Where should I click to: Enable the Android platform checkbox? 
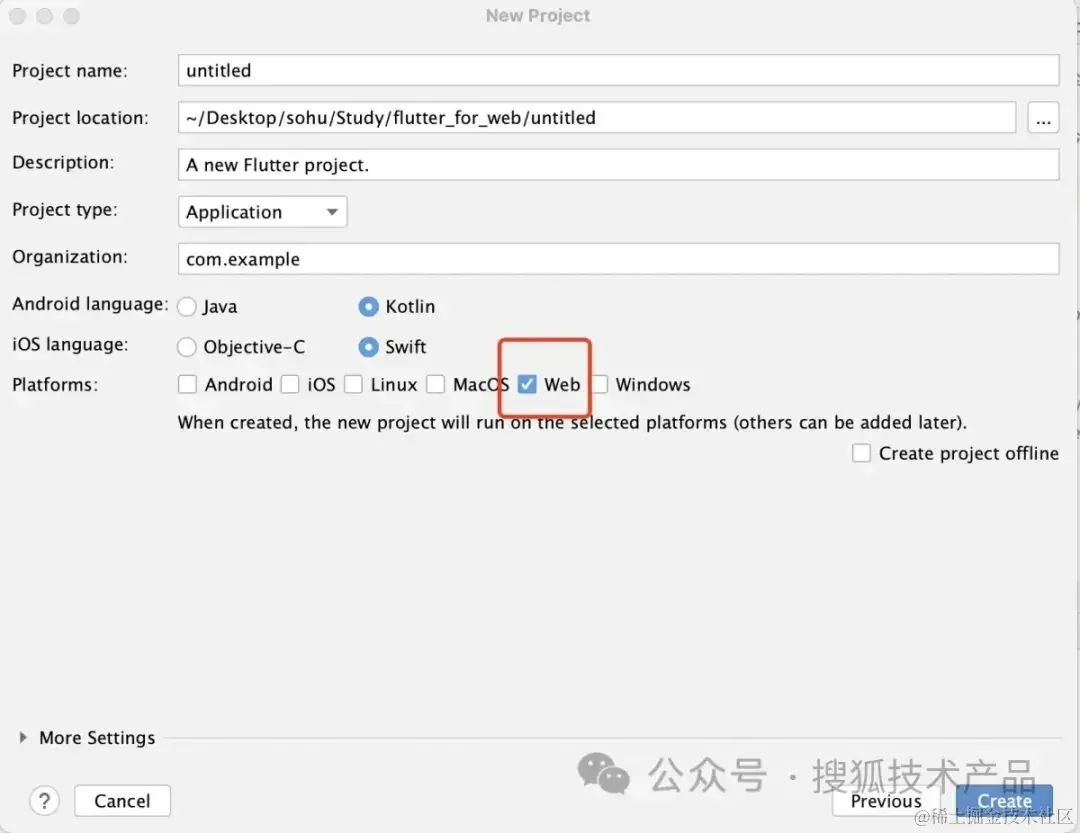187,384
